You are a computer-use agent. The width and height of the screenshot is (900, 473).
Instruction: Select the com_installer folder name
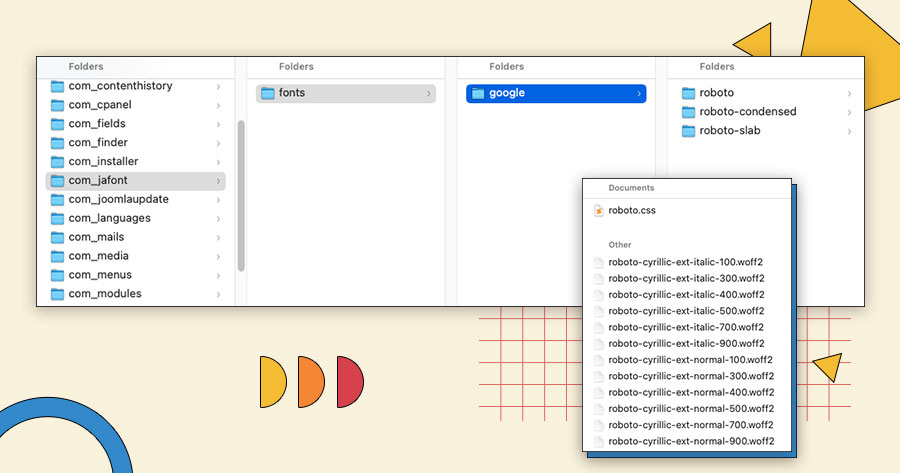click(103, 161)
